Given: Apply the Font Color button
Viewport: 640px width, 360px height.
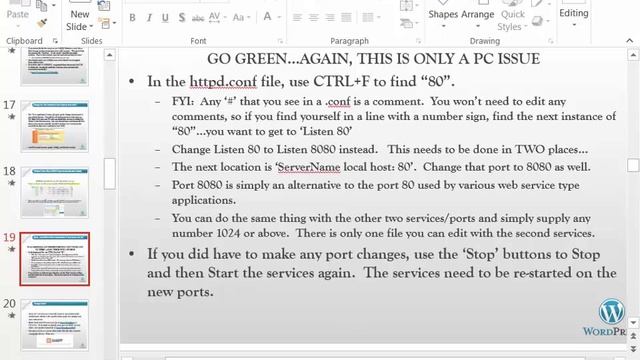Looking at the screenshot, I should click(267, 17).
